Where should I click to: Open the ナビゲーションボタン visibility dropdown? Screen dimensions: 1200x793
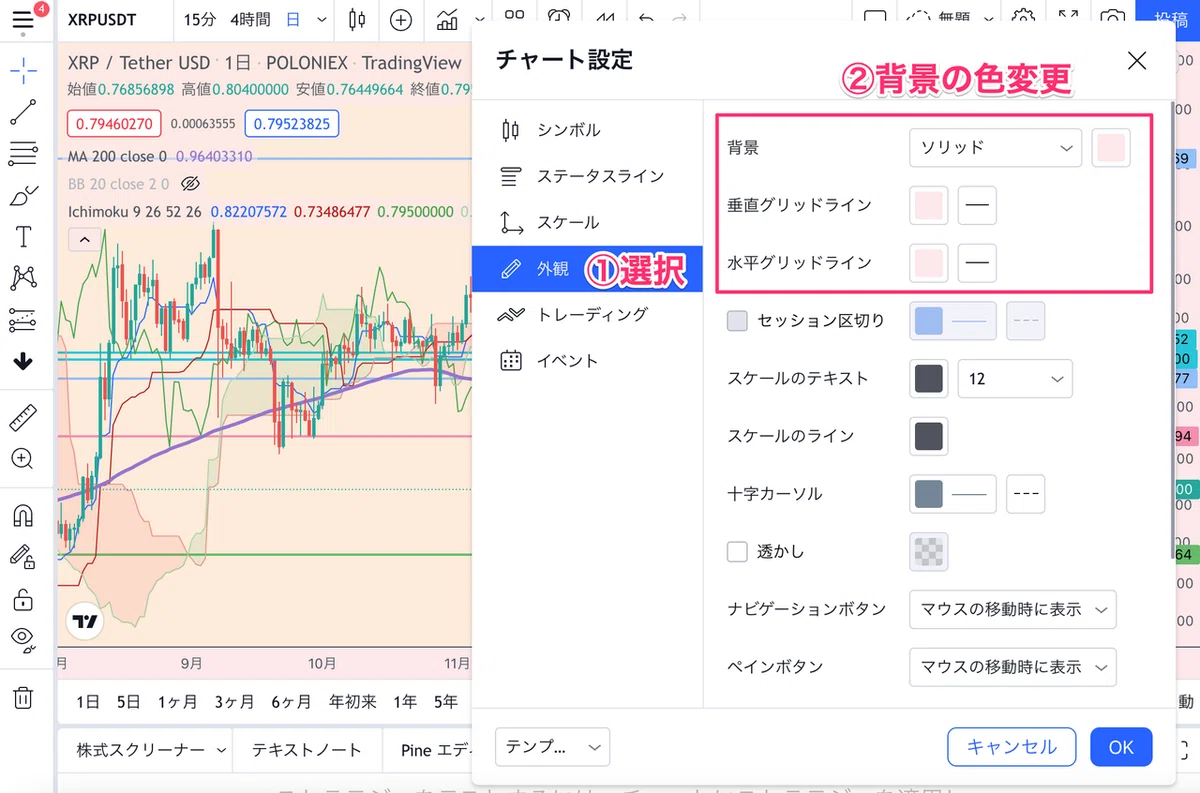click(1012, 609)
